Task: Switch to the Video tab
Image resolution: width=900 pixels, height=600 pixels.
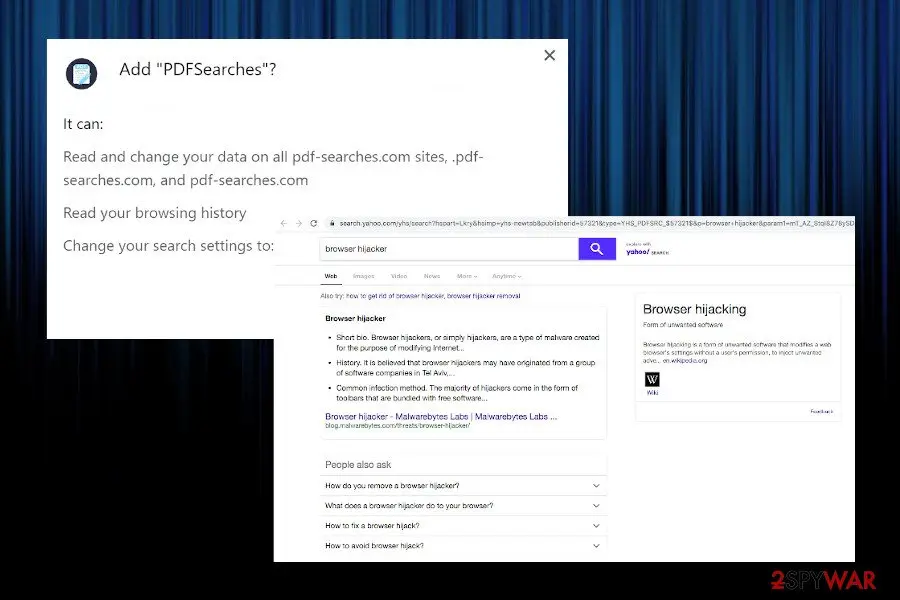Action: pos(399,276)
